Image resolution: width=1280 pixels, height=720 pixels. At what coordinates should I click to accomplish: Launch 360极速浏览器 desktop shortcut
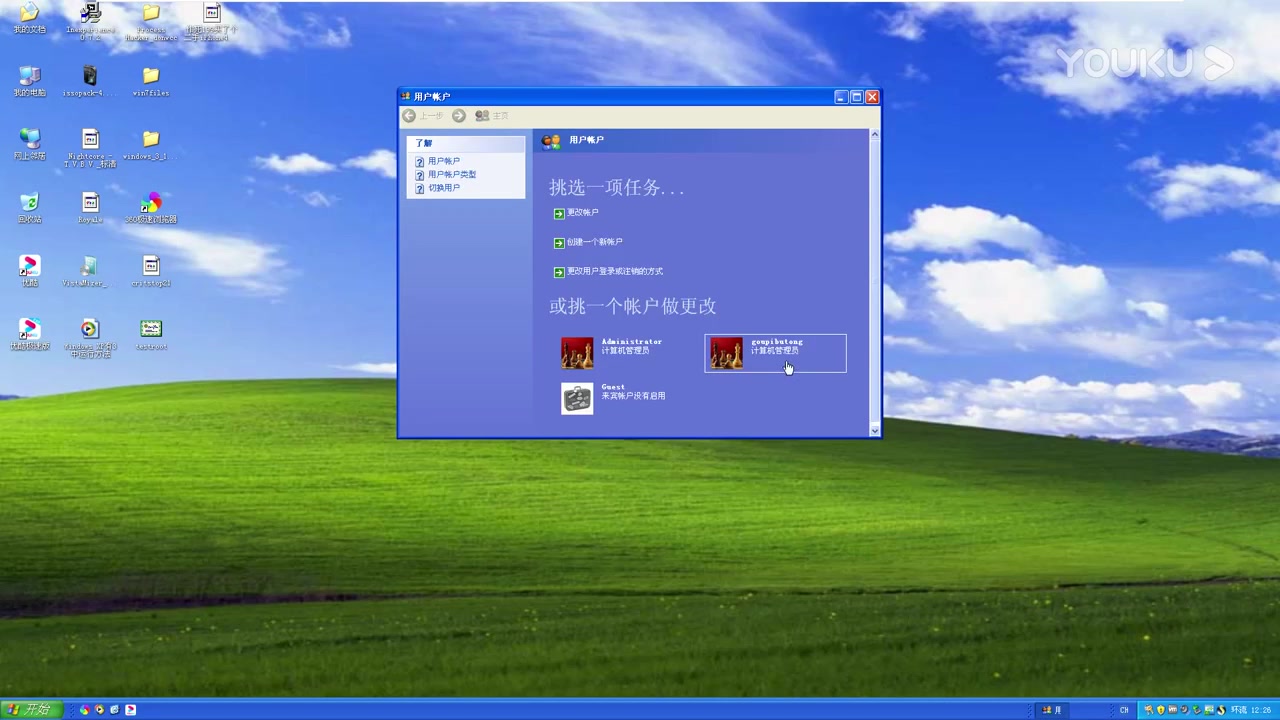[151, 207]
